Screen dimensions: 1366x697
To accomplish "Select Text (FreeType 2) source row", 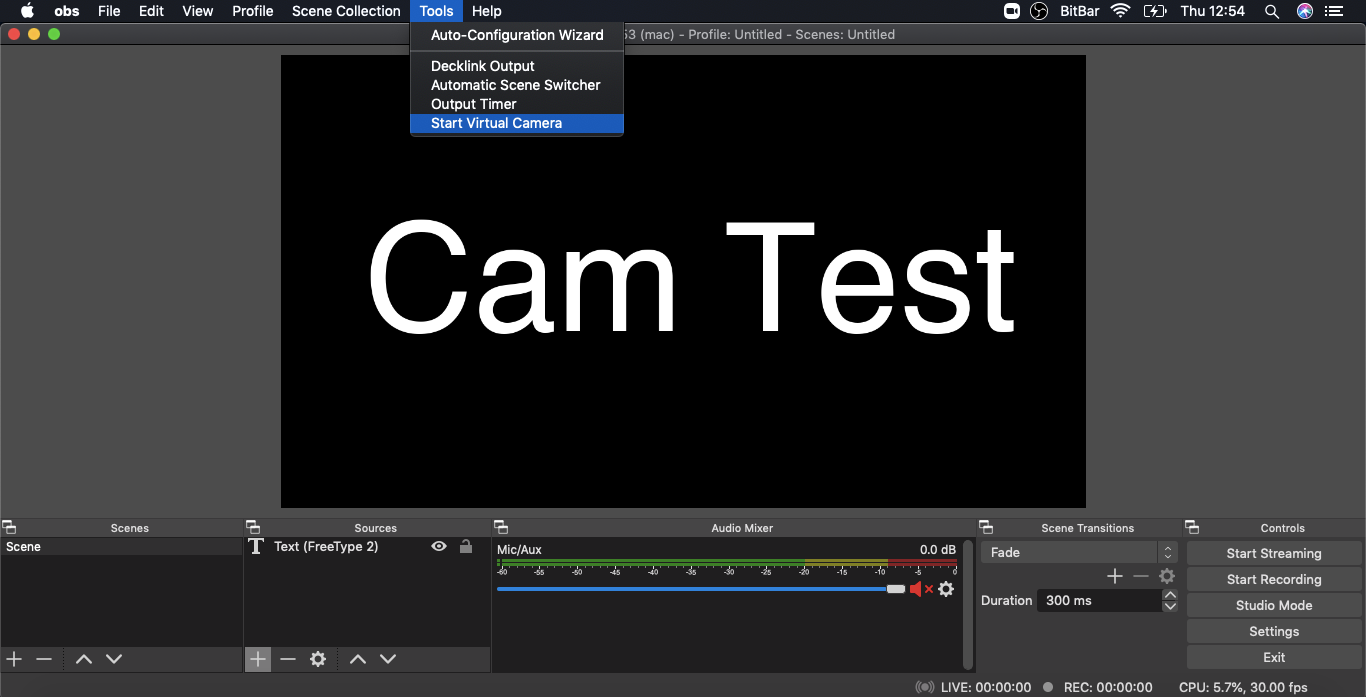I will coord(367,546).
